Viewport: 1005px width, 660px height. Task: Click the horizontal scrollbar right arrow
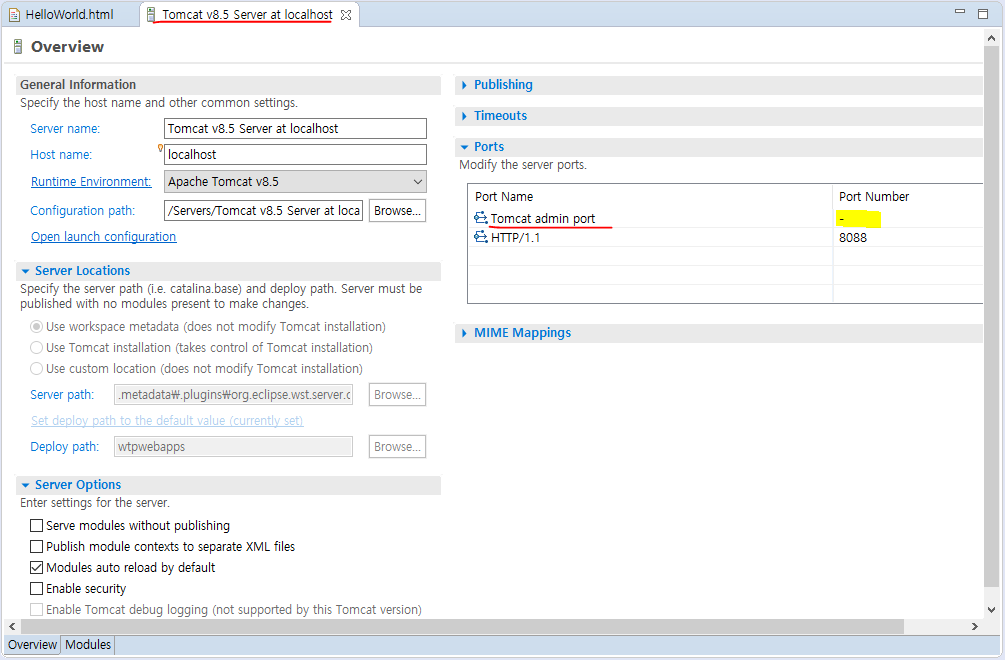(975, 626)
